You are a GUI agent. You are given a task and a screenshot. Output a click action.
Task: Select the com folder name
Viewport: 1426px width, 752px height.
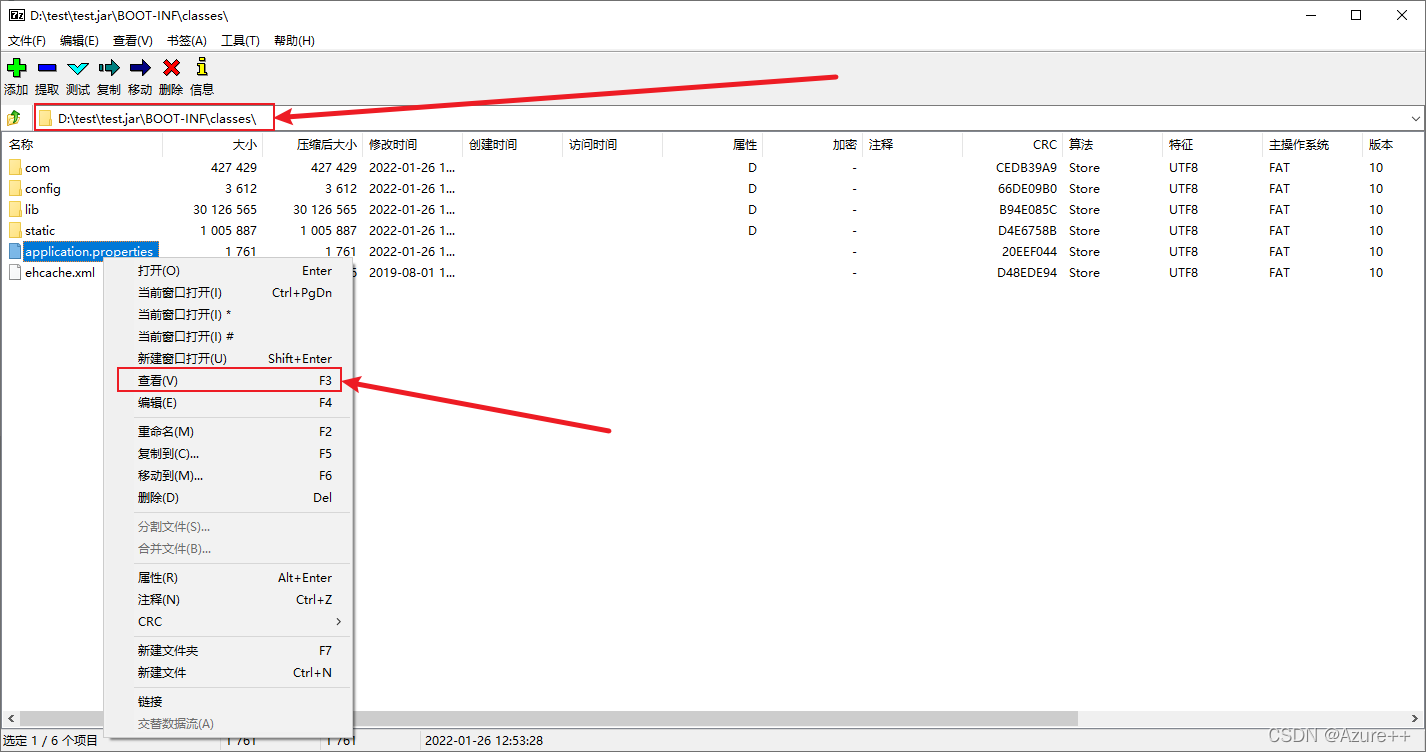[37, 167]
